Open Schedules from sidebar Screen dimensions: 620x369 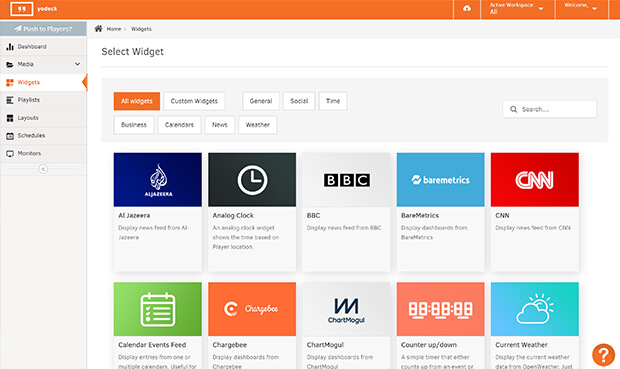(x=43, y=136)
